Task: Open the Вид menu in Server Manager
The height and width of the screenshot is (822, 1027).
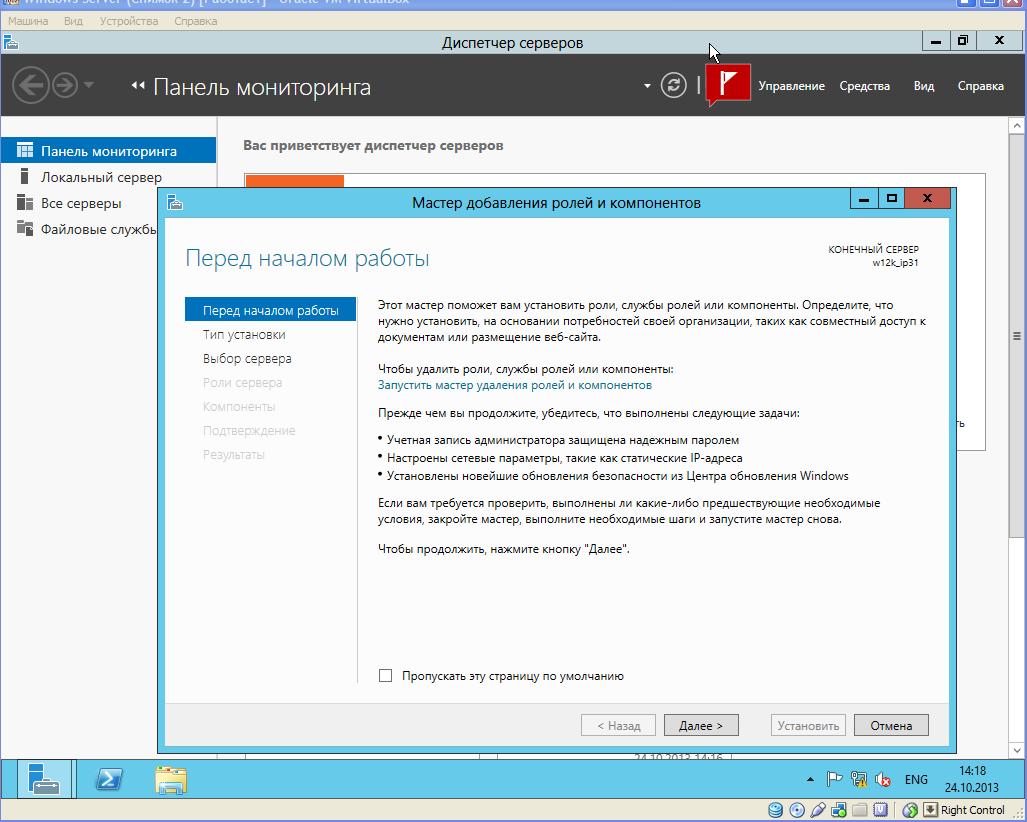Action: click(x=924, y=86)
